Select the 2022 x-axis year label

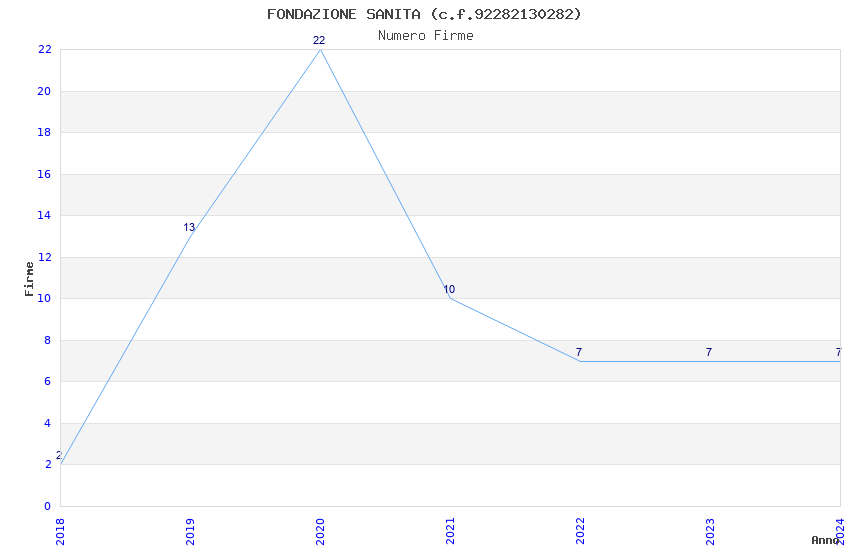(581, 532)
